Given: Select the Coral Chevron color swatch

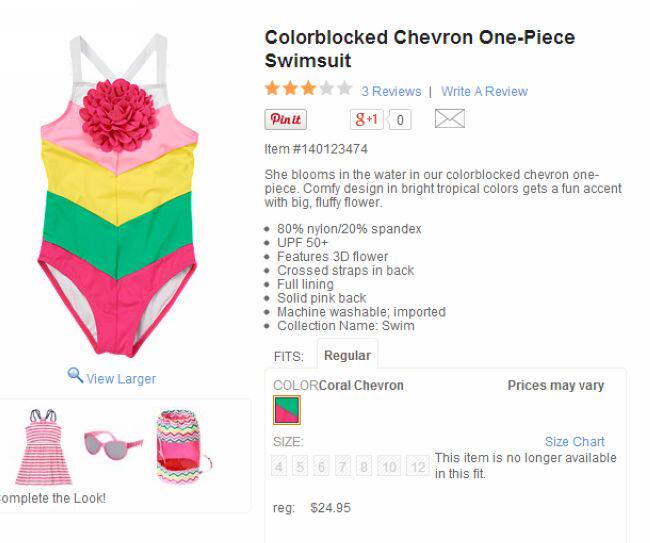Looking at the screenshot, I should coord(286,410).
